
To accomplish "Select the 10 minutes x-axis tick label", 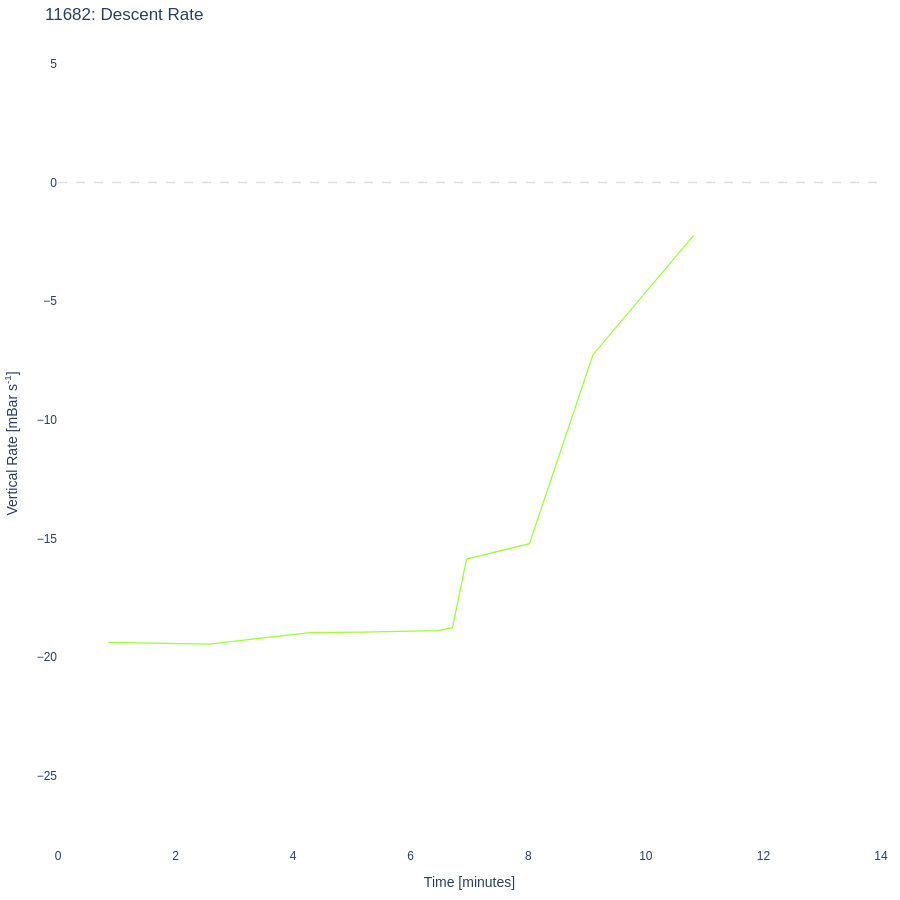I will coord(646,856).
